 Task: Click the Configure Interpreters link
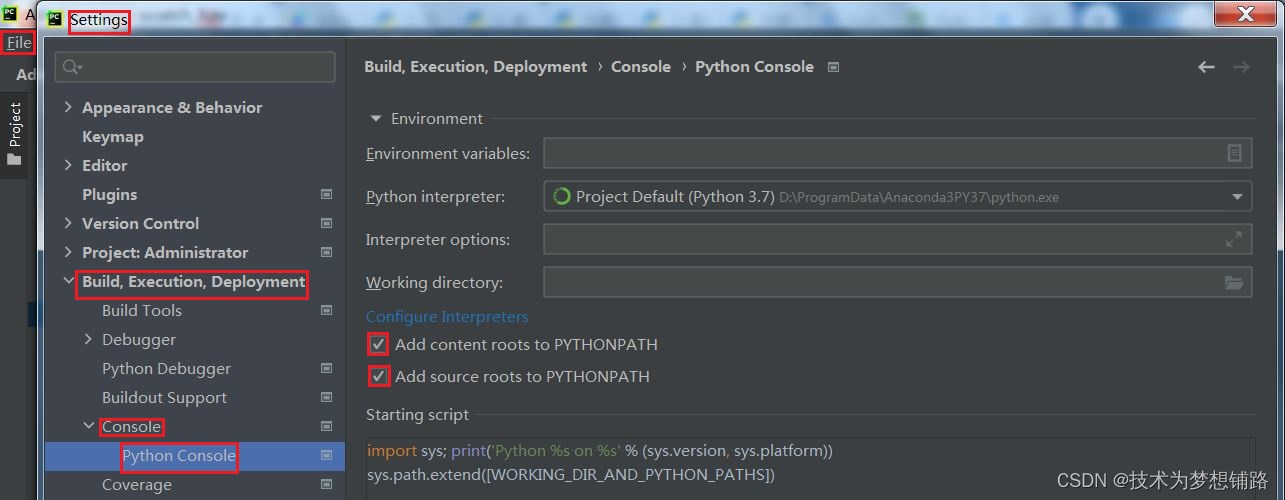pyautogui.click(x=446, y=316)
